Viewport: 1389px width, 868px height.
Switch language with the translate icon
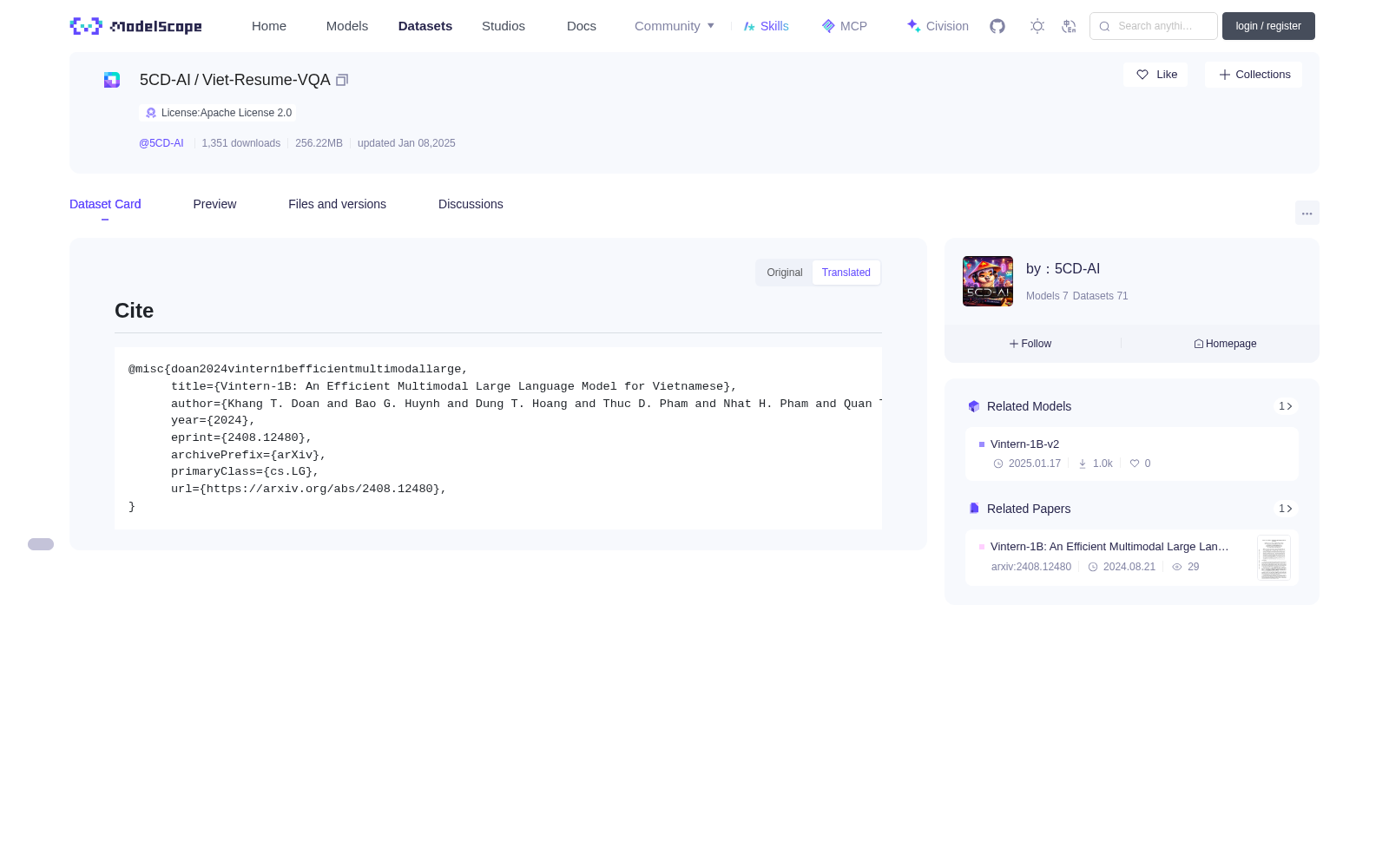[1070, 26]
